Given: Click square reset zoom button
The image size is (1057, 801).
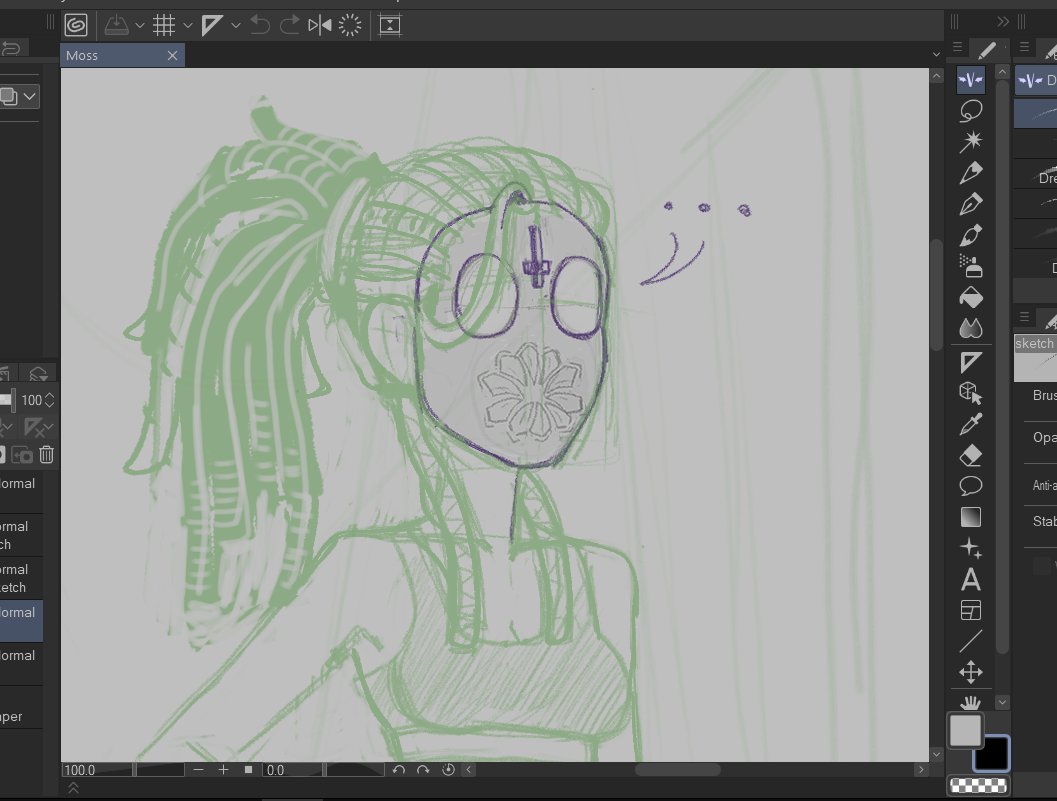Looking at the screenshot, I should (248, 769).
